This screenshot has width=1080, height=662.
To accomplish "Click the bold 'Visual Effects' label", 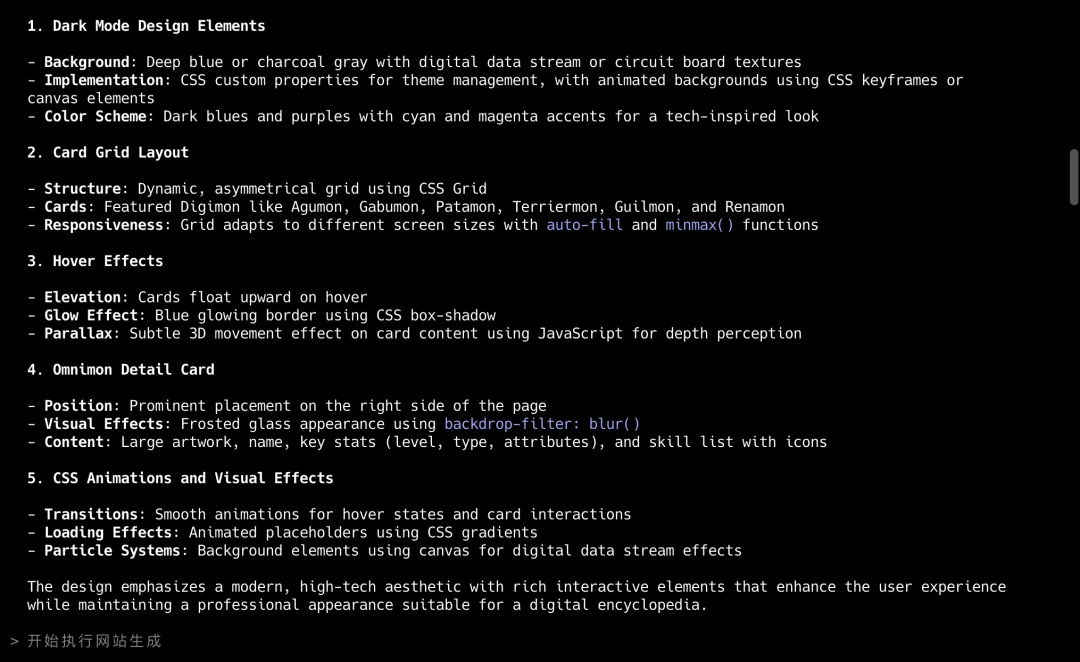I will (103, 424).
